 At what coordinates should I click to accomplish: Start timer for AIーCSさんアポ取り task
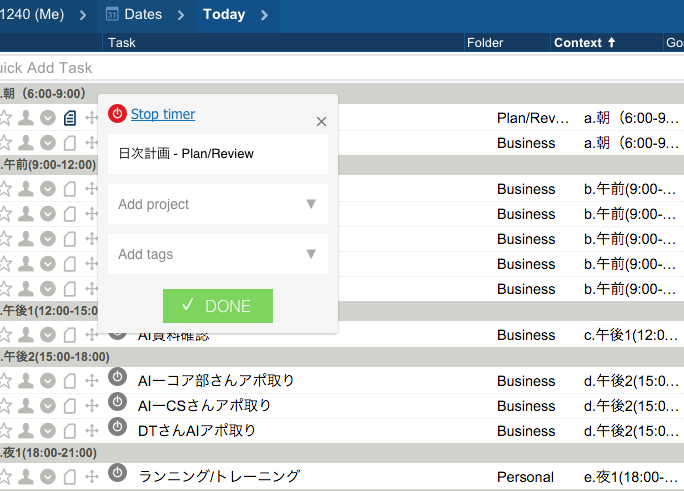tap(117, 403)
